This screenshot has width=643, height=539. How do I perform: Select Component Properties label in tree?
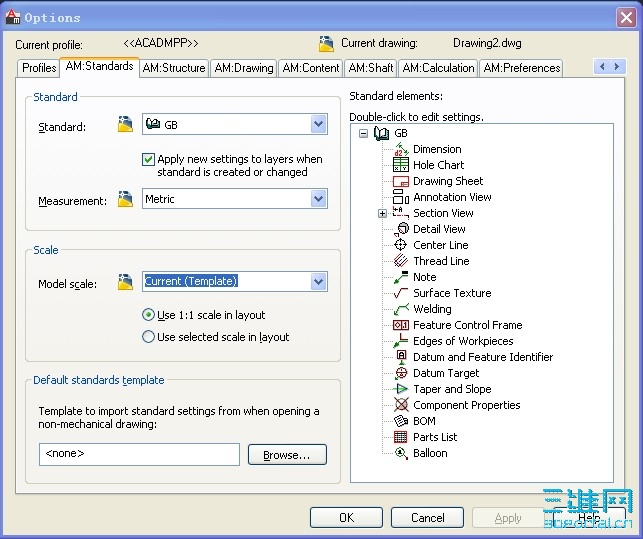[467, 405]
